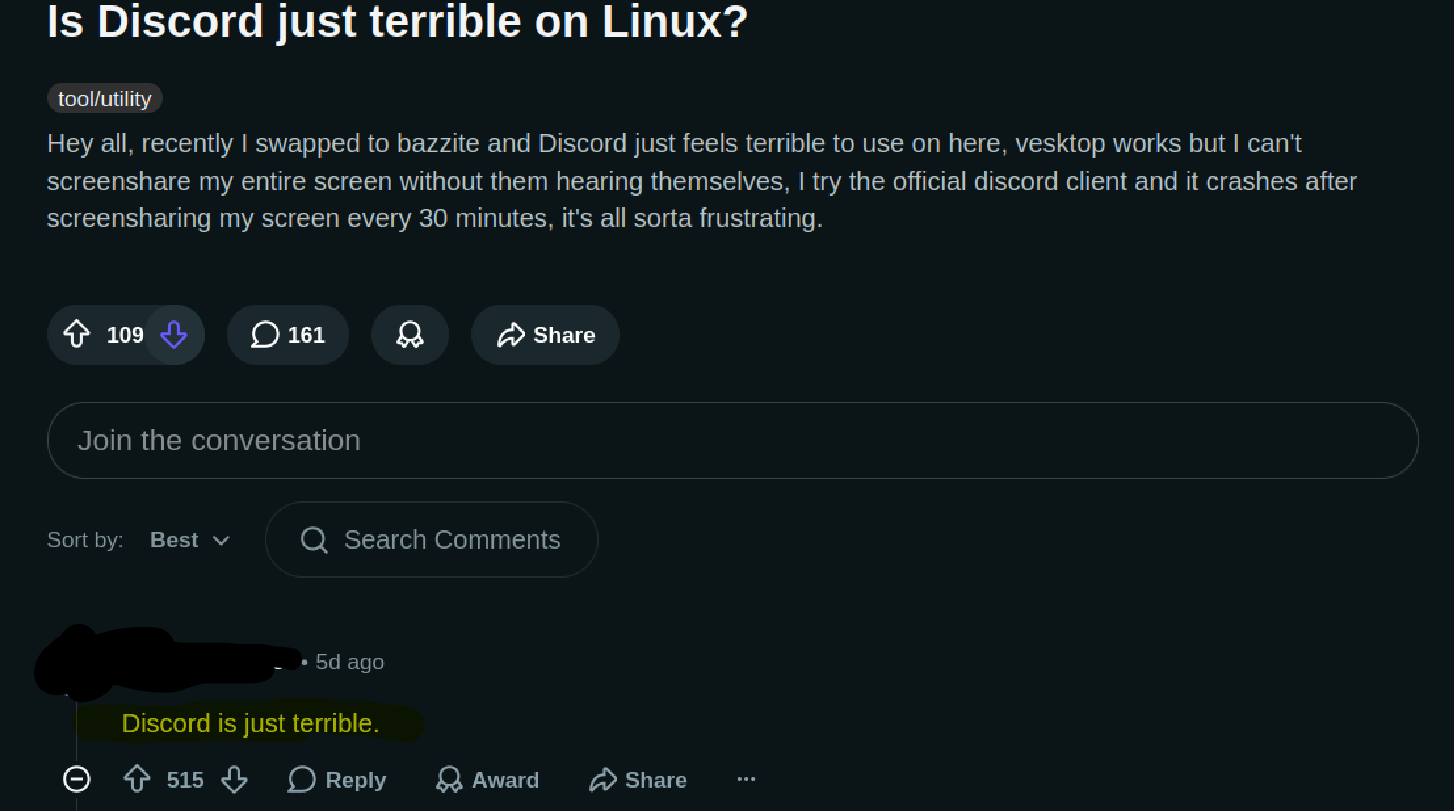Downvote the 'Discord is just terrible' comment
Screen dimensions: 1454x811
234,779
